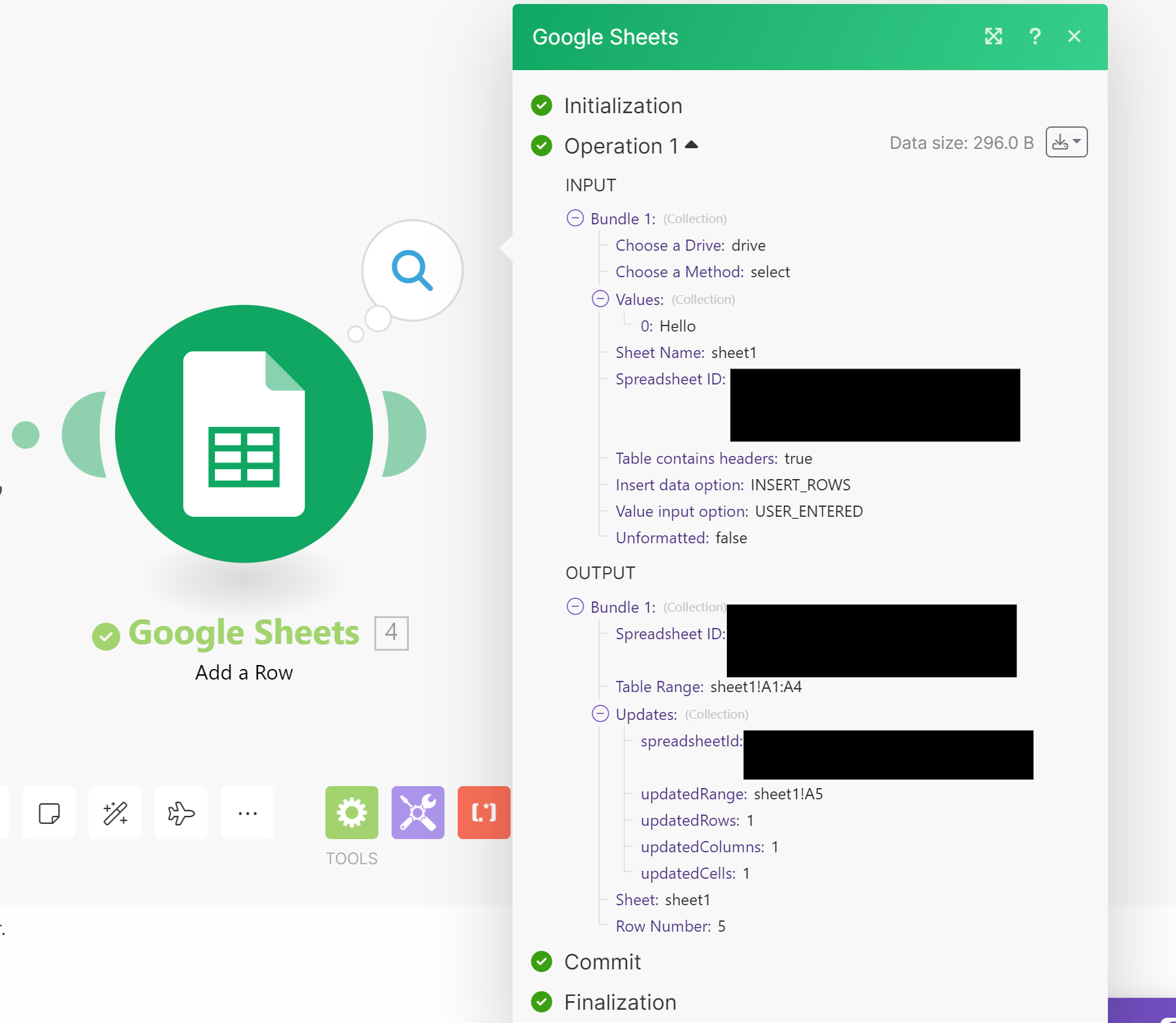This screenshot has height=1023, width=1176.
Task: Collapse the Values collection
Action: click(x=601, y=299)
